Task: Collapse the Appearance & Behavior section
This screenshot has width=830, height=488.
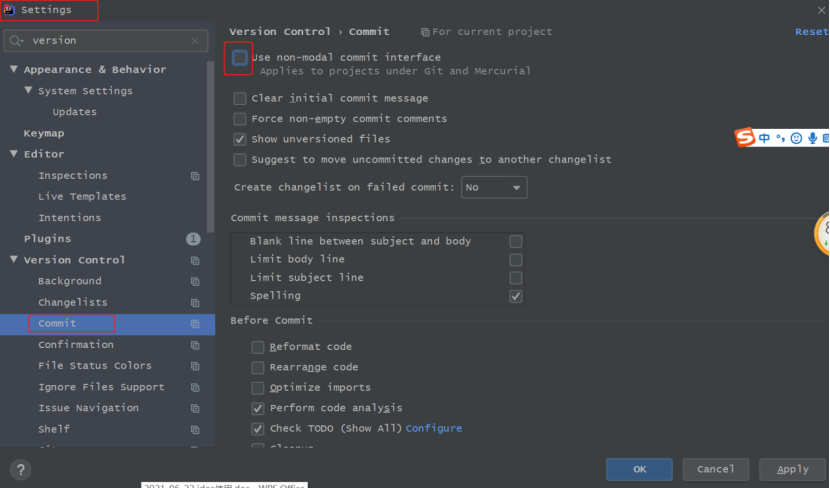Action: [x=14, y=70]
